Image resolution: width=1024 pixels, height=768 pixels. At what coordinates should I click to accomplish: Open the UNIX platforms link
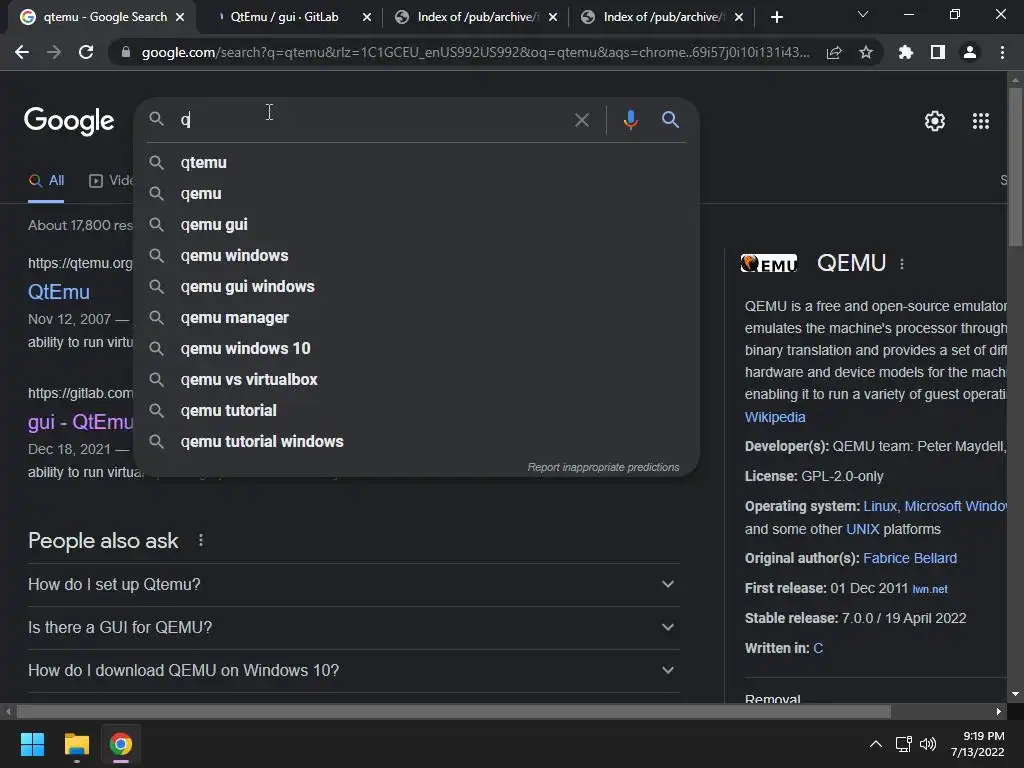click(863, 529)
